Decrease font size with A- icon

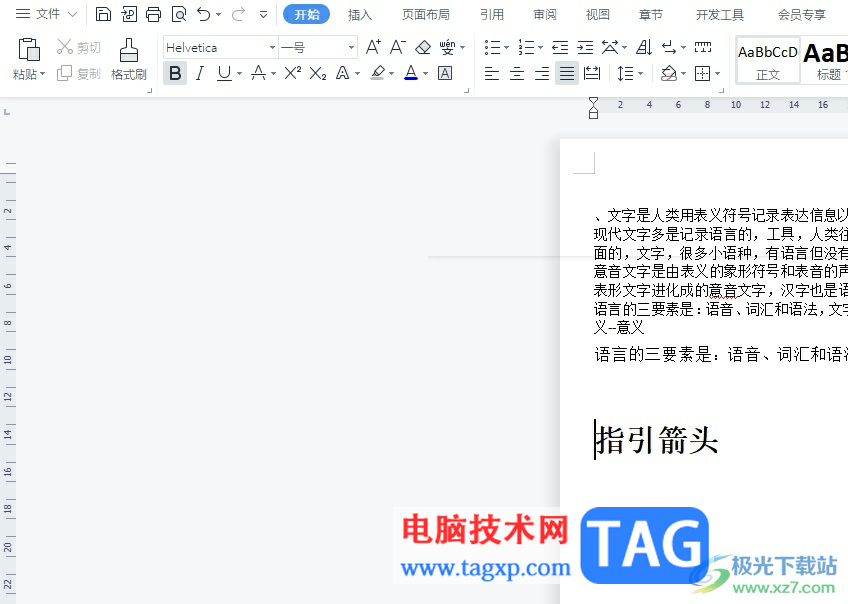[398, 48]
